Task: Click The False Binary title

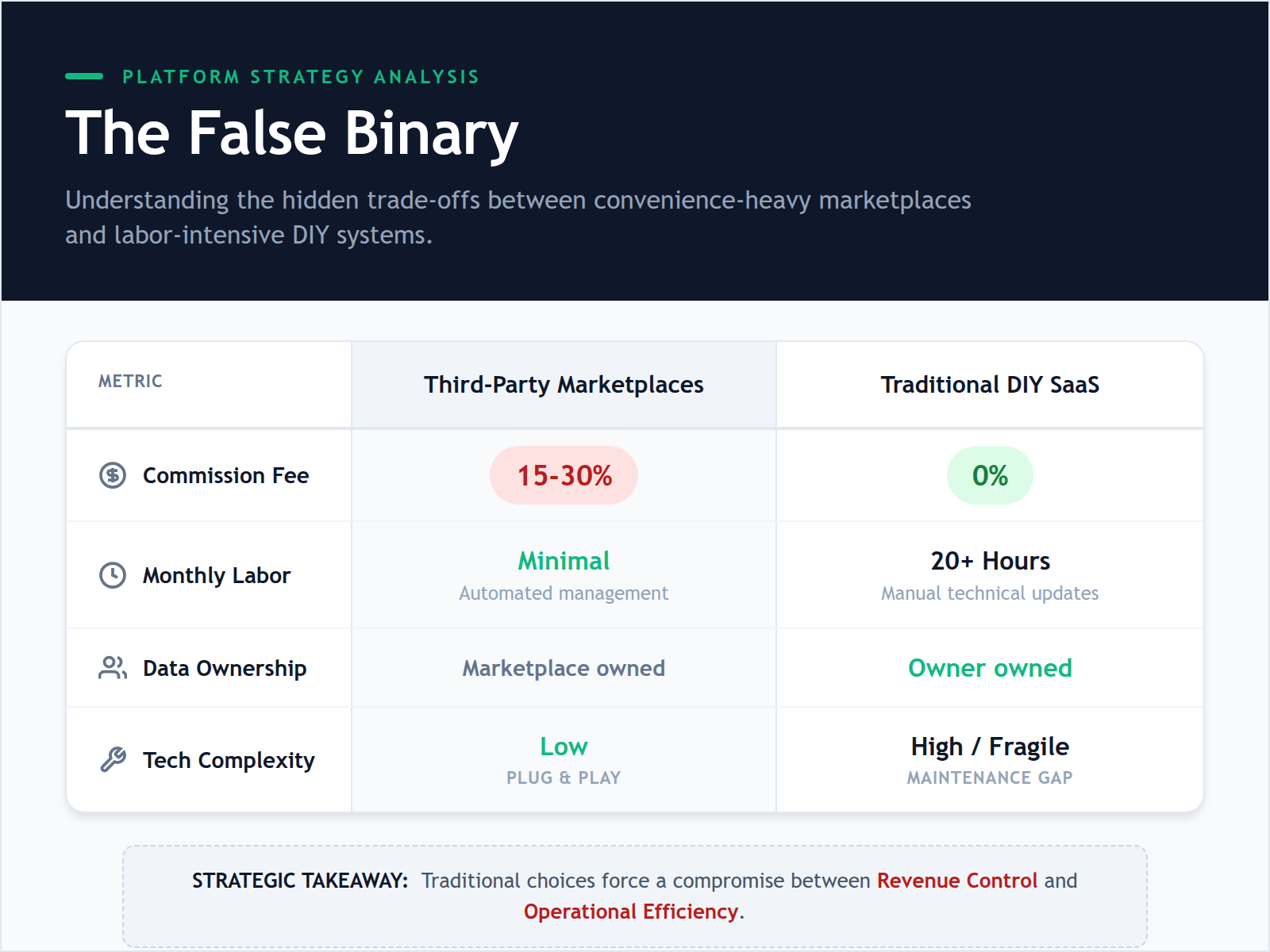Action: (x=292, y=133)
